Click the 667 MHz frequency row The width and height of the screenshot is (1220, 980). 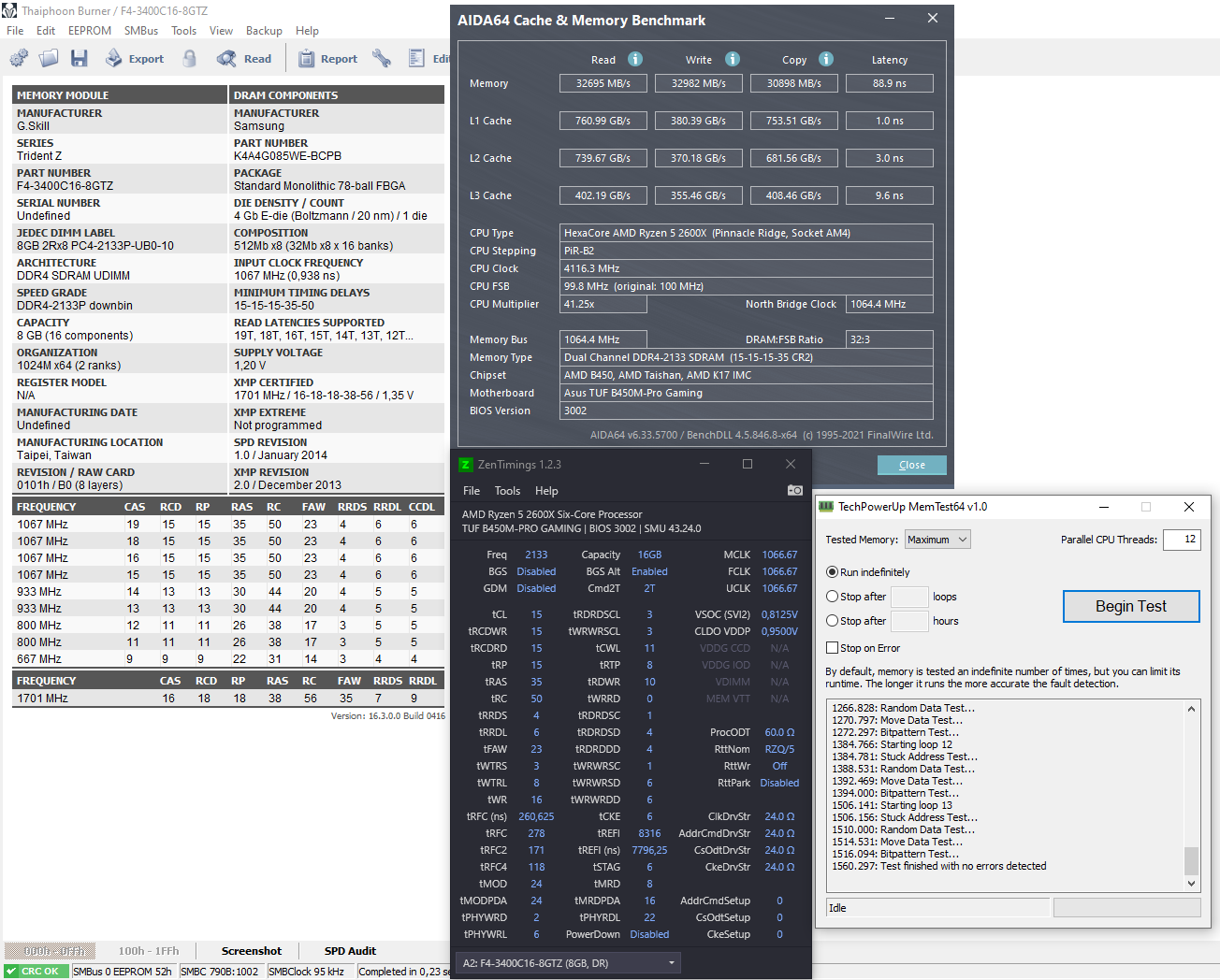tap(228, 659)
